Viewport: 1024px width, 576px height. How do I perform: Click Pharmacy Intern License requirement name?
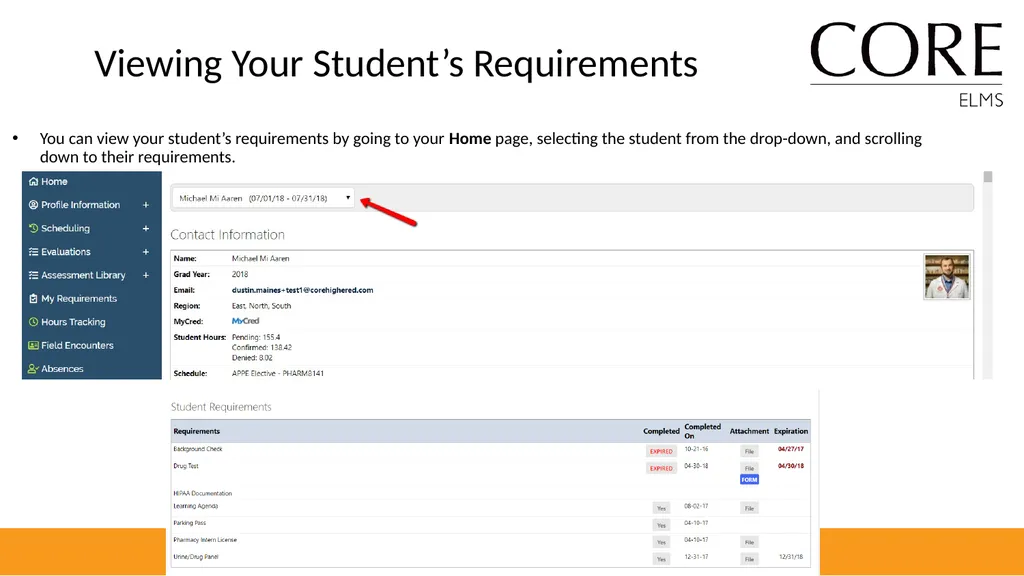205,540
